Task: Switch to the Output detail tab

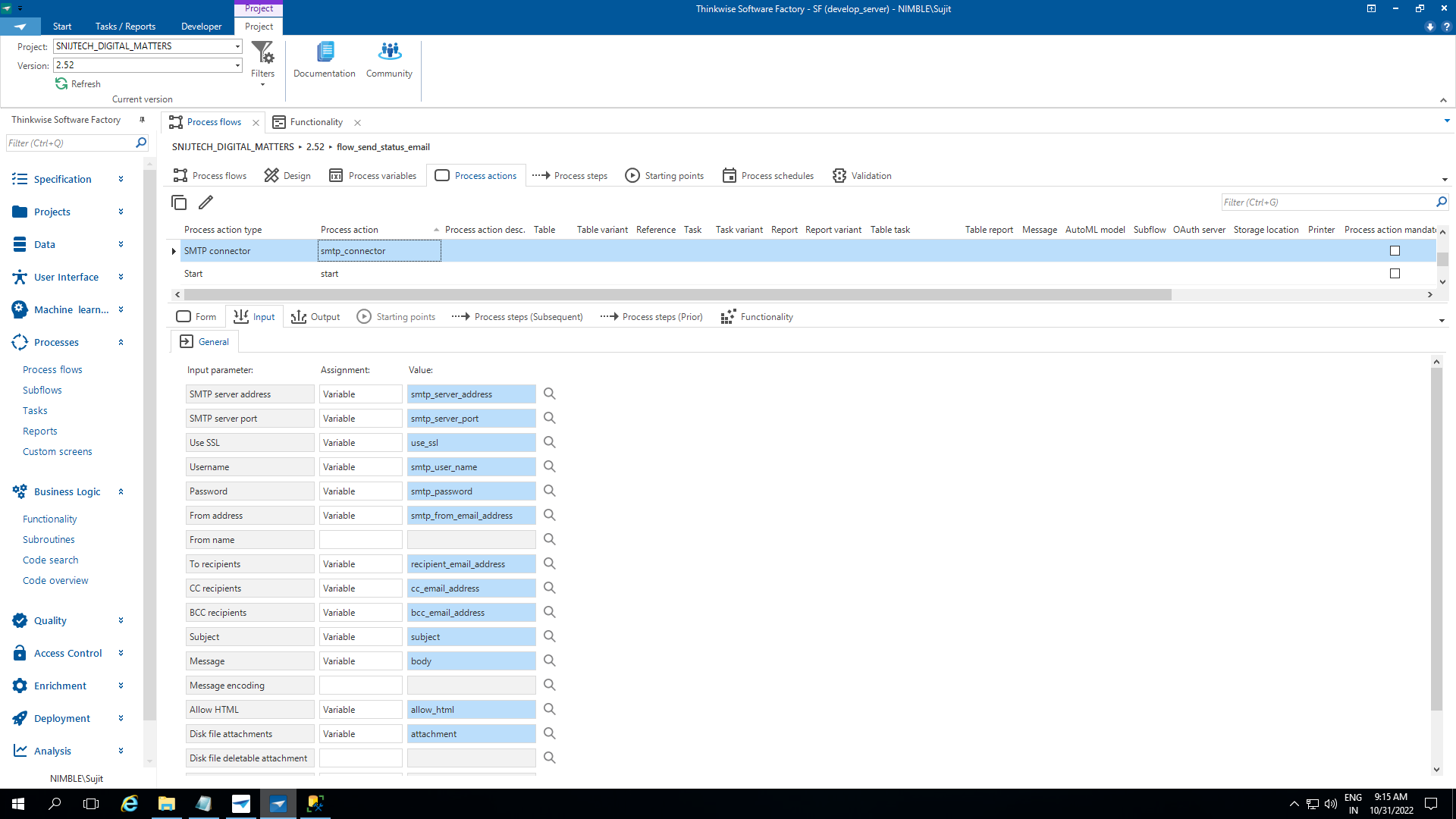Action: tap(315, 316)
